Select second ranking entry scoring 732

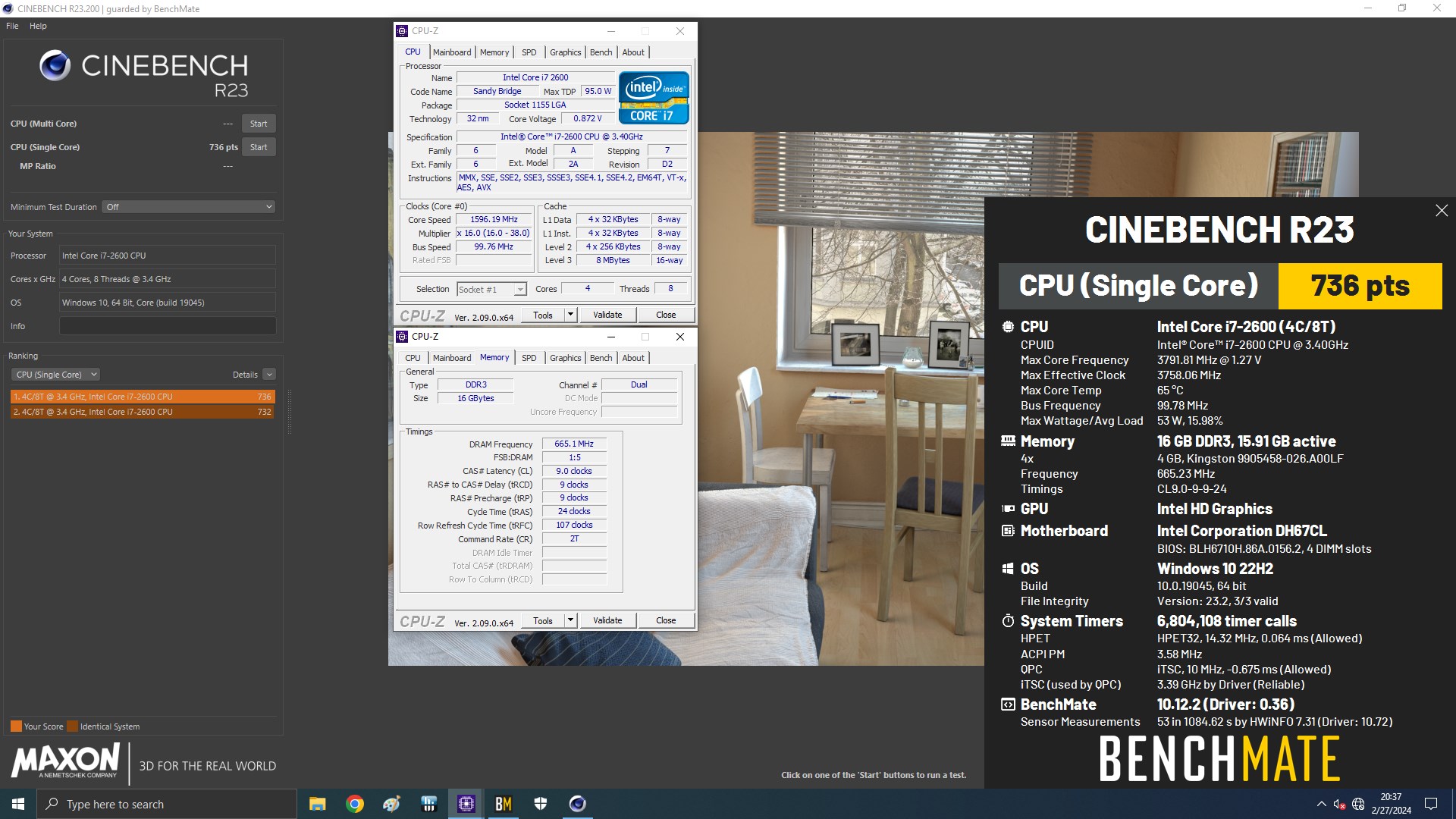click(143, 412)
